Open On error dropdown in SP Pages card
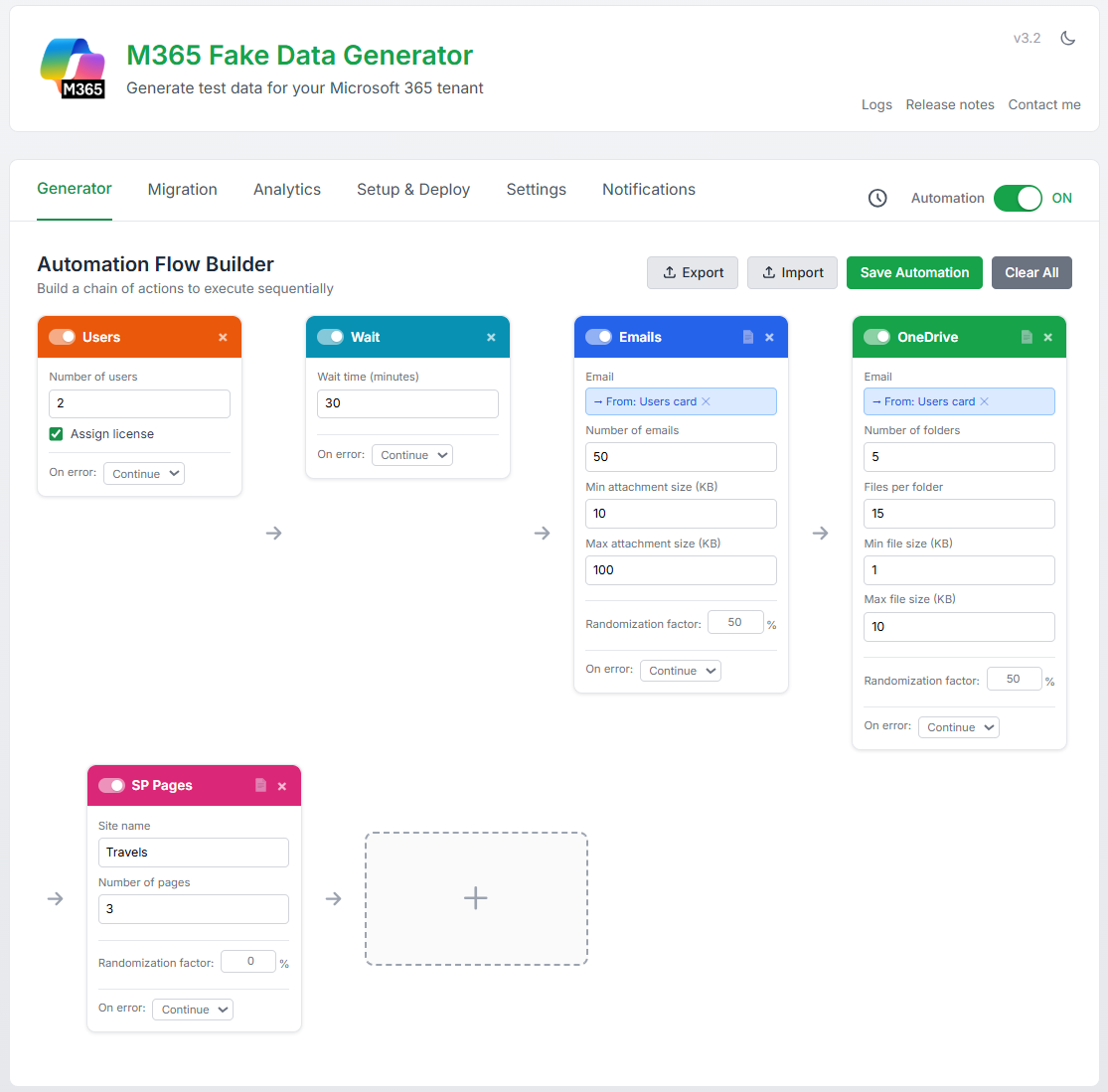 pyautogui.click(x=193, y=1010)
